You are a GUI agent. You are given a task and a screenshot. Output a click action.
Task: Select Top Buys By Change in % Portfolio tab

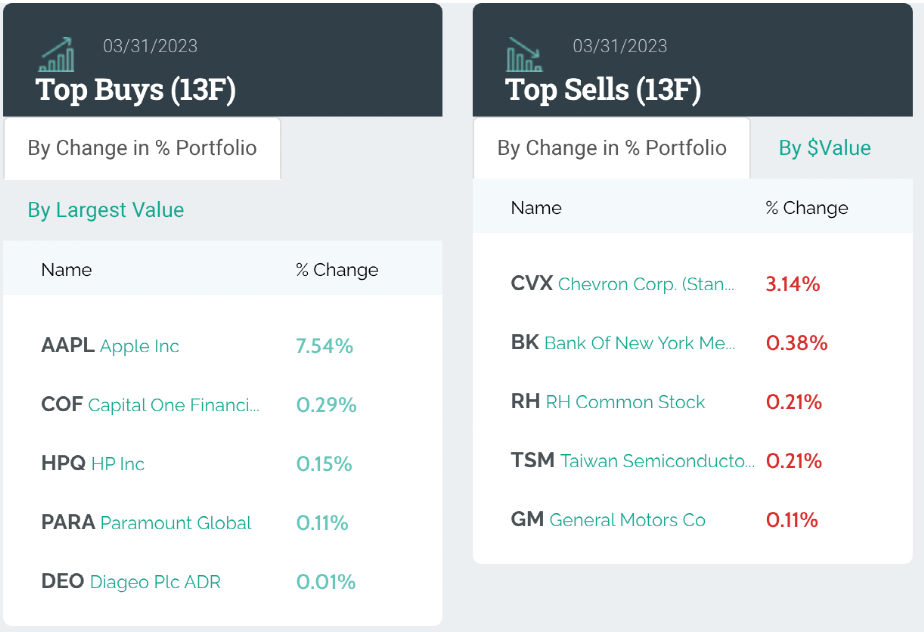[x=142, y=148]
